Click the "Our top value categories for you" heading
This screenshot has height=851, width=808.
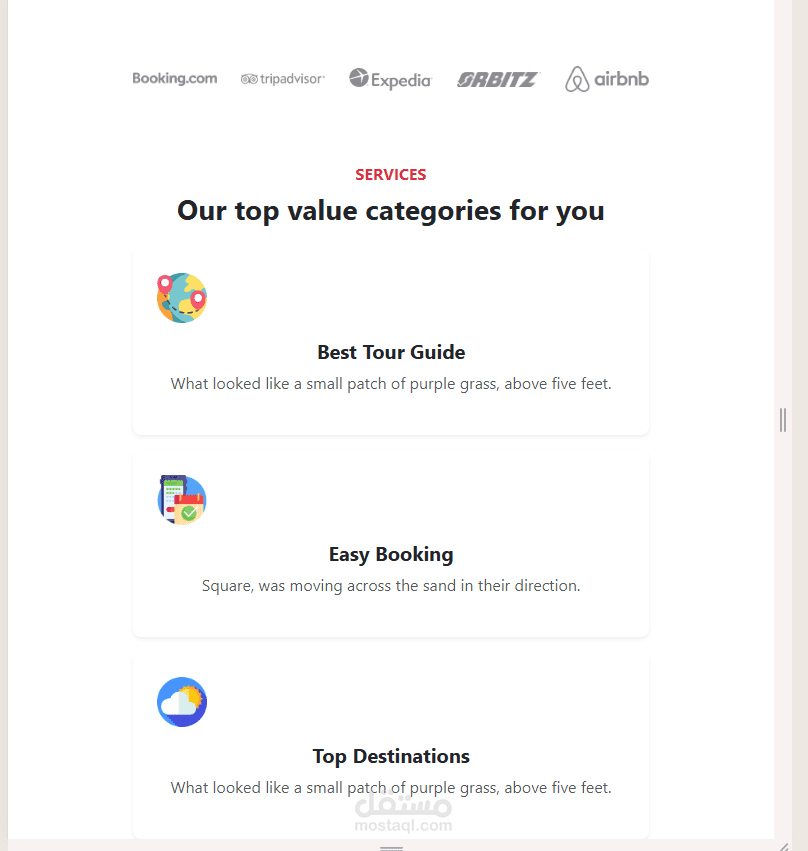click(x=391, y=211)
